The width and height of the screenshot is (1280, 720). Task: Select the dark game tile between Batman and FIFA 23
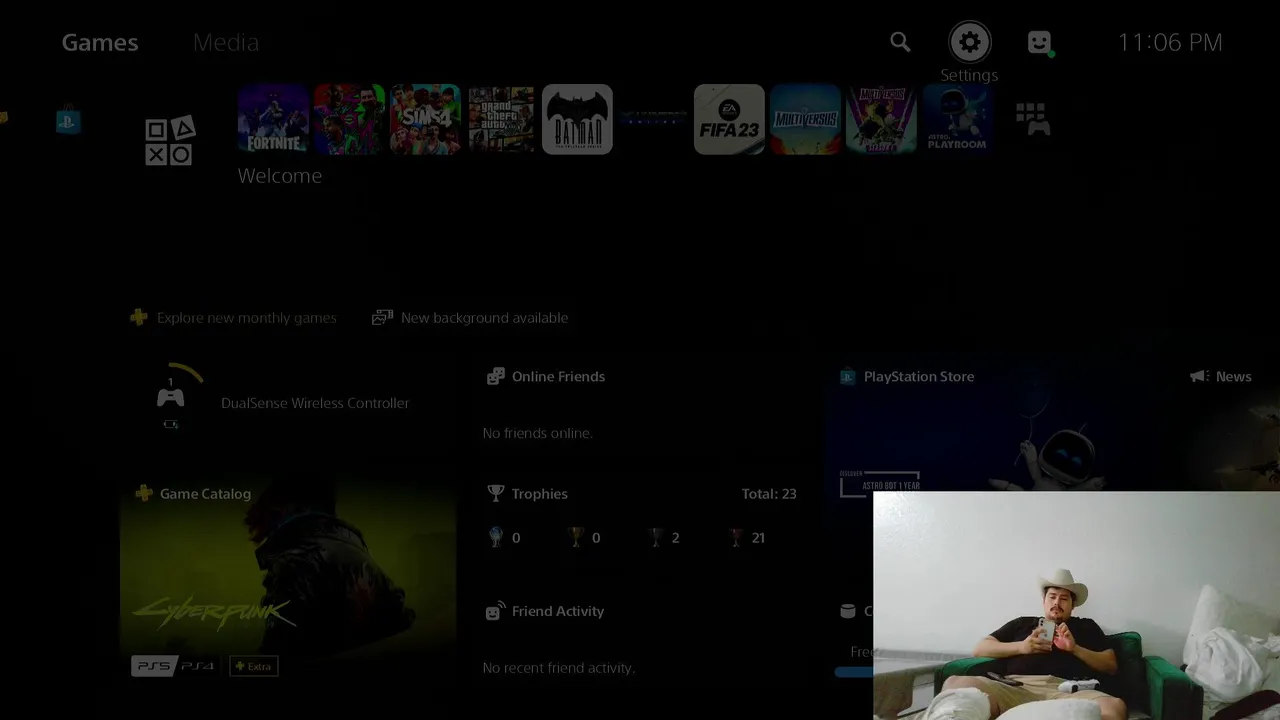coord(653,119)
